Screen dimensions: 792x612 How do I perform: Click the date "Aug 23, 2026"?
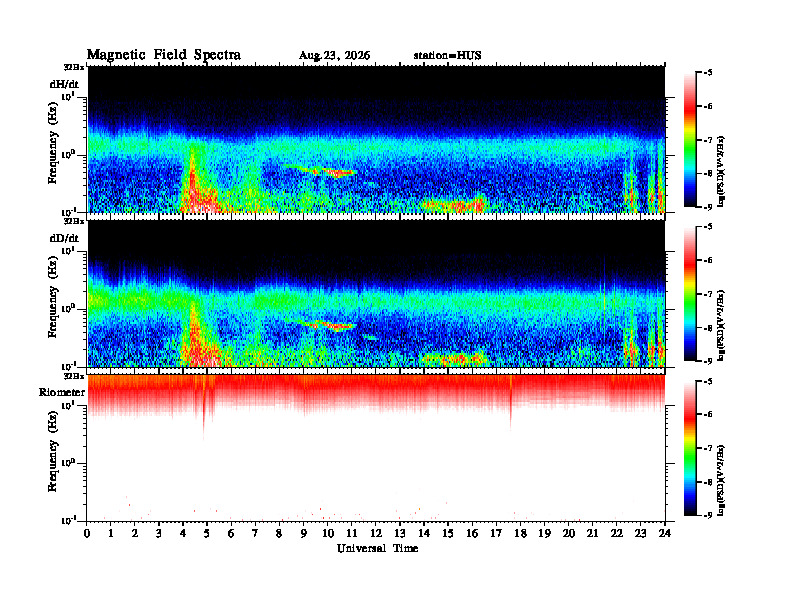tap(334, 56)
